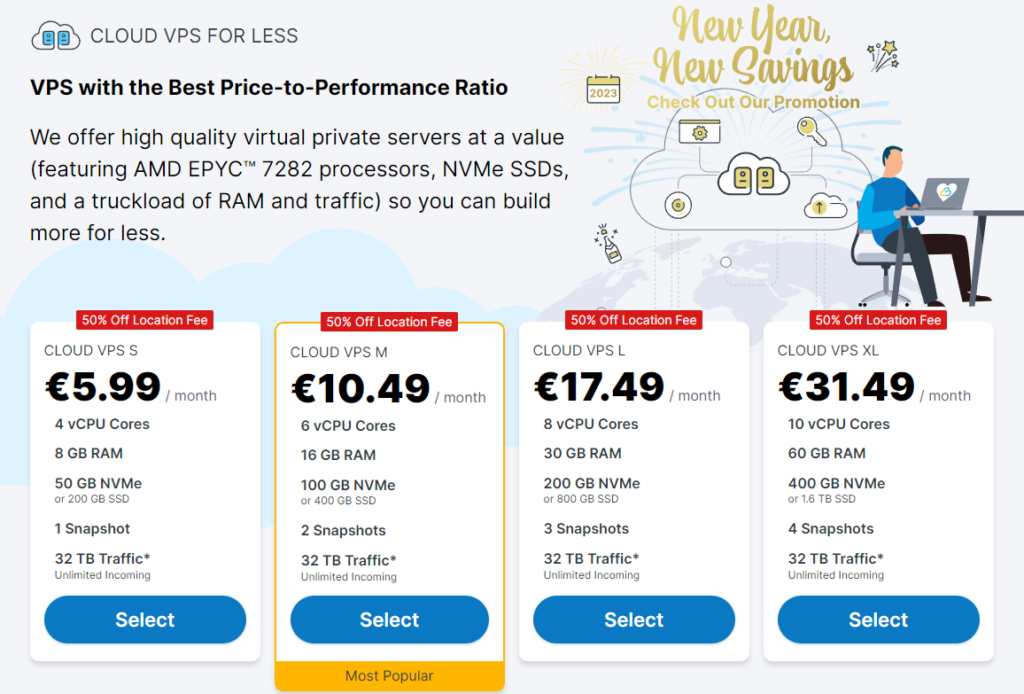Click the Most Popular banner
The image size is (1024, 694).
(389, 676)
